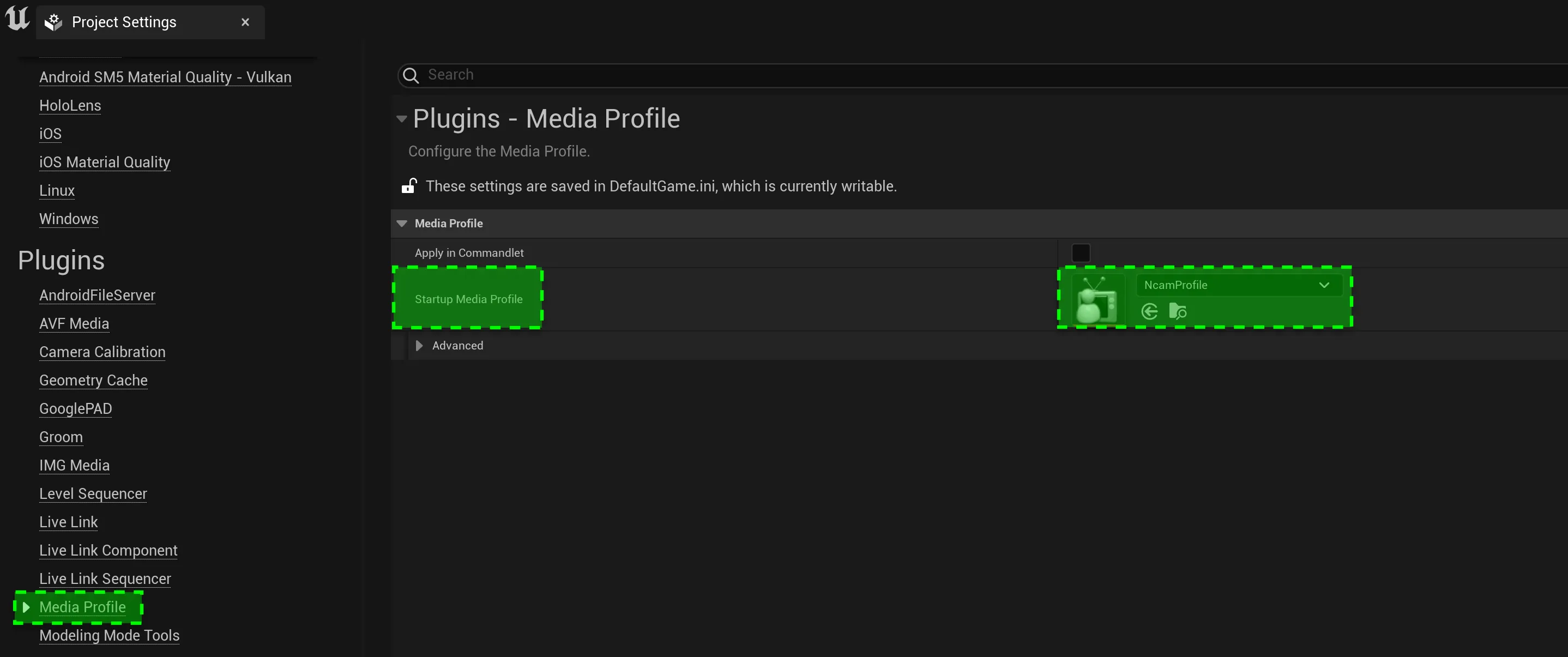1568x657 pixels.
Task: Open Live Link plugin settings
Action: click(x=69, y=522)
